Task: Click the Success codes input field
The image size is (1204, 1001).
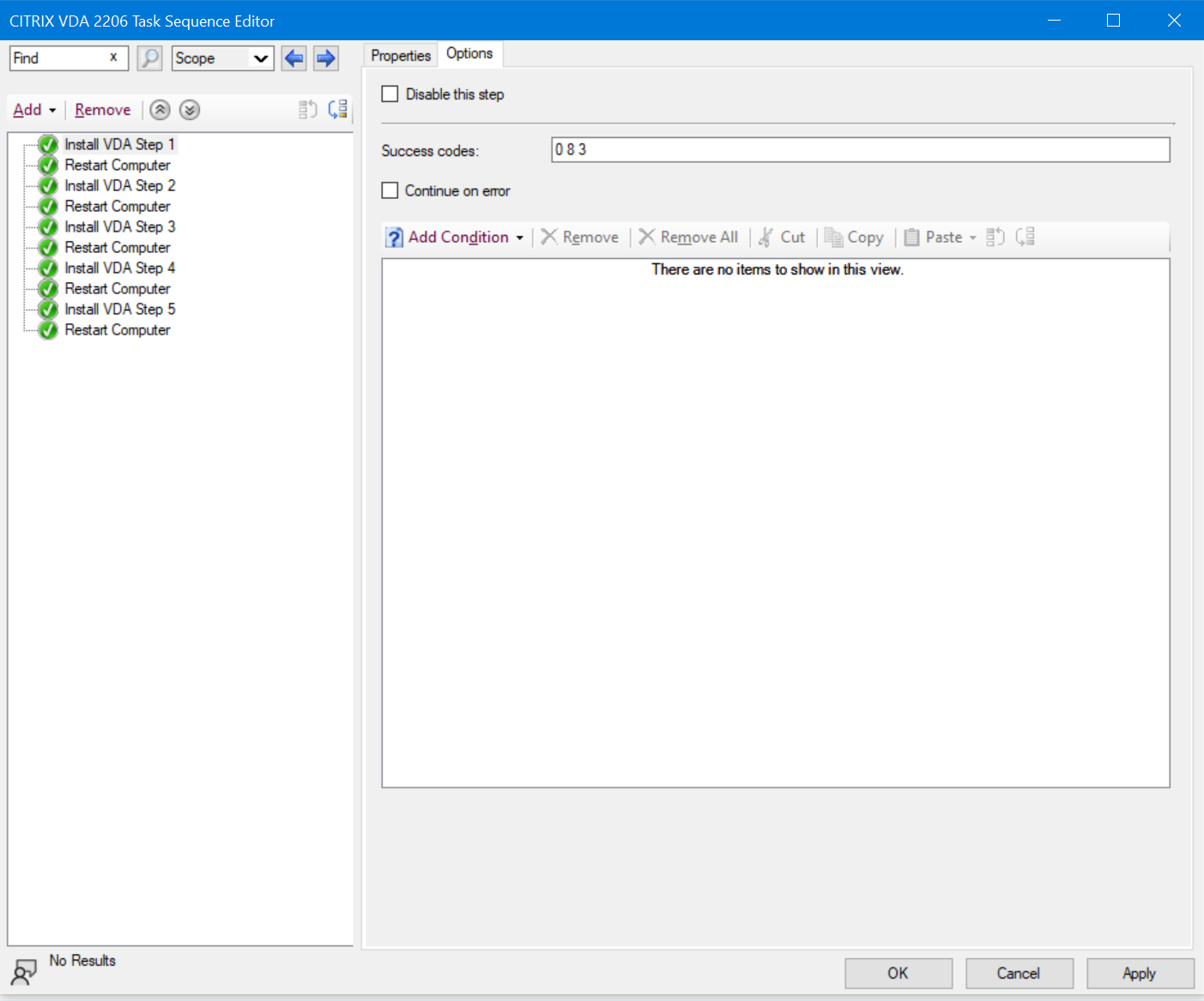Action: click(860, 150)
